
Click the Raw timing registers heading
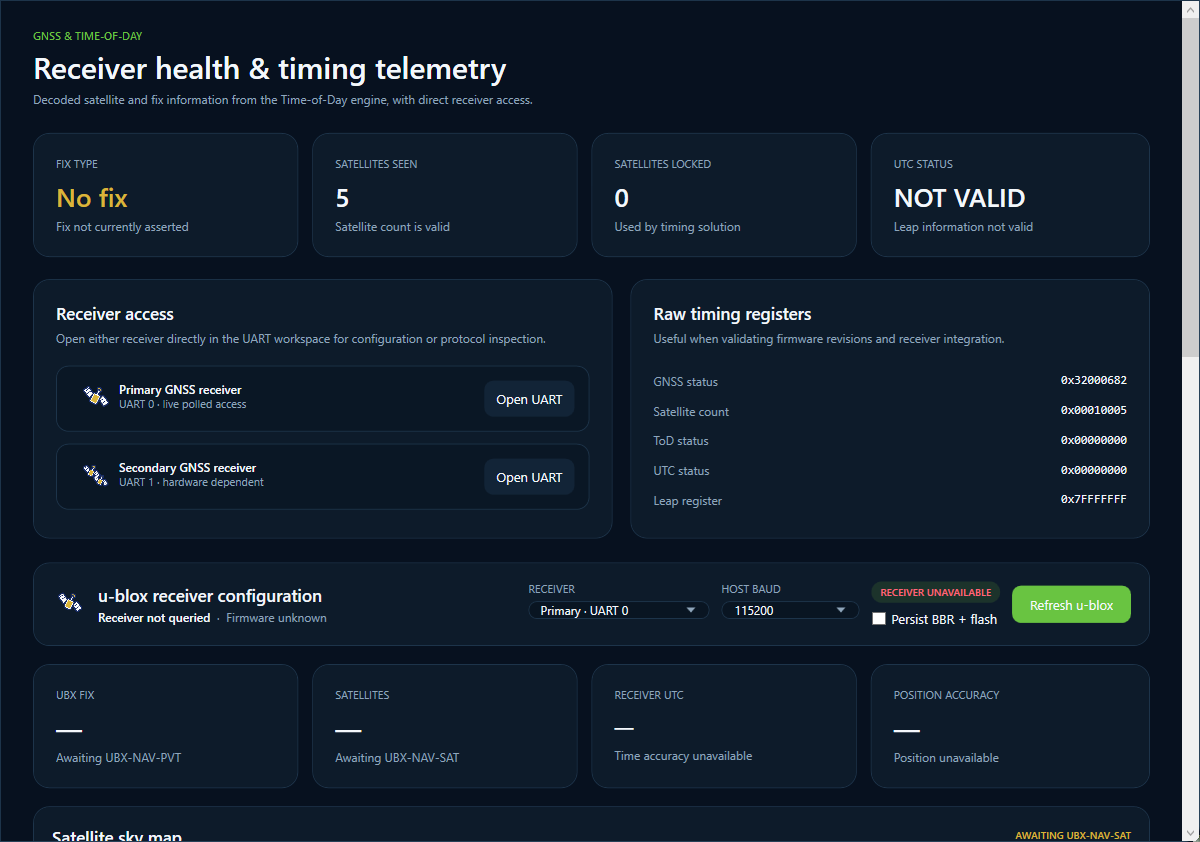(x=732, y=314)
